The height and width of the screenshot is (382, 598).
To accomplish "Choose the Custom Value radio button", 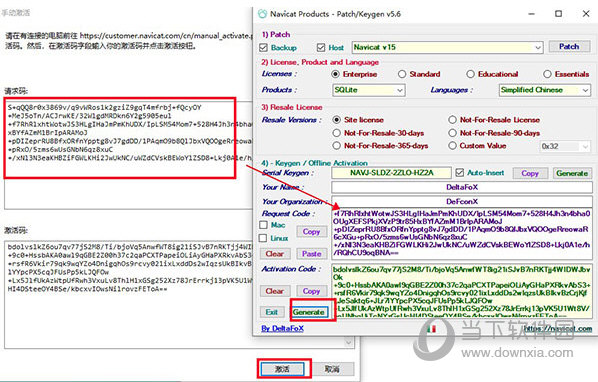I will coord(452,146).
